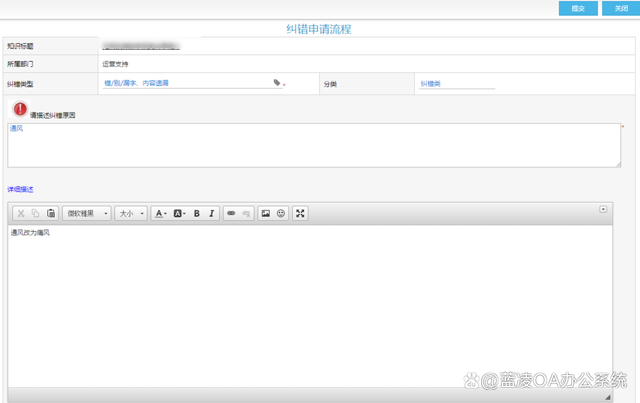Toggle italic formatting in the editor
The height and width of the screenshot is (403, 640).
[x=212, y=213]
